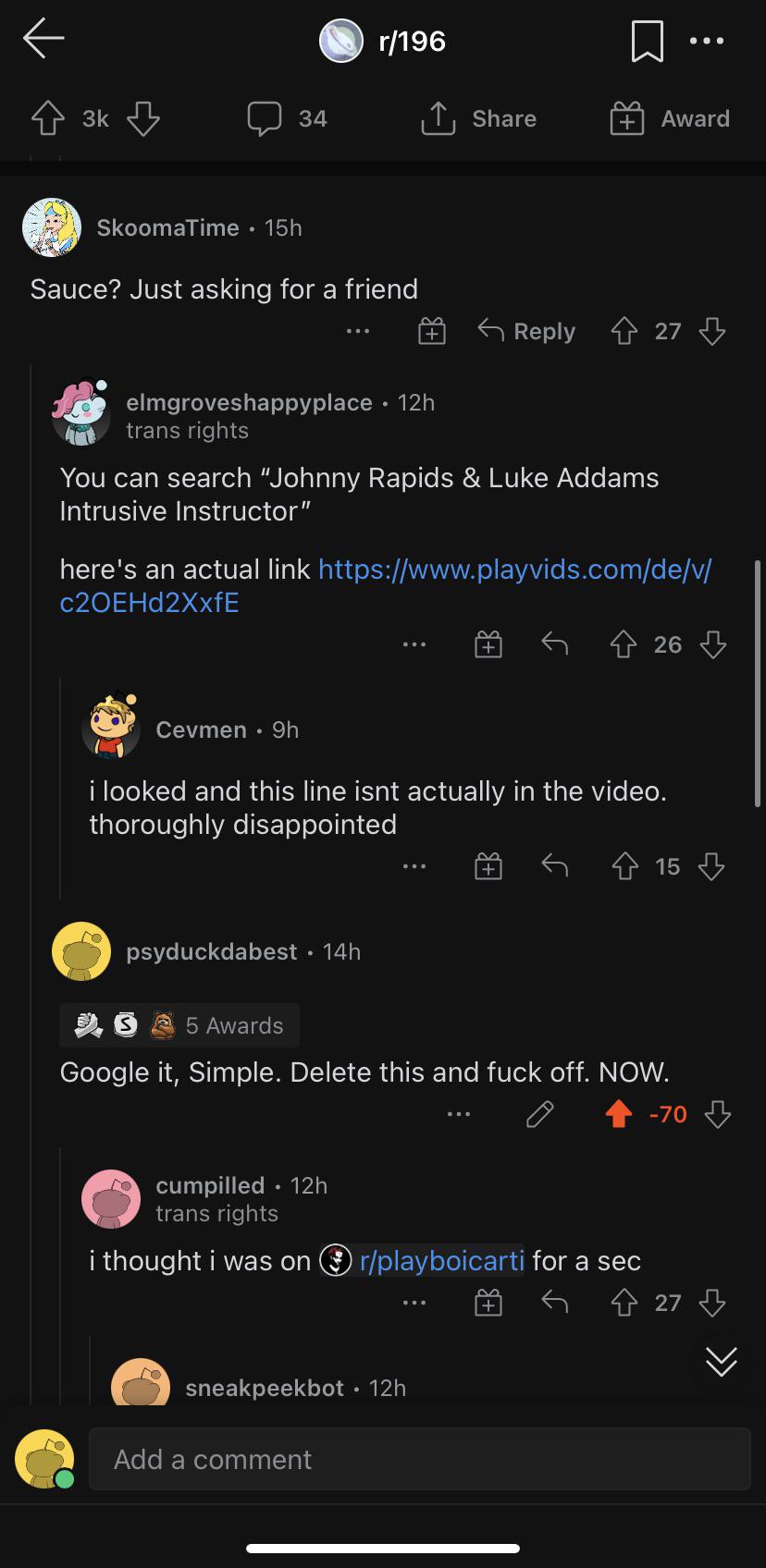This screenshot has width=766, height=1568.
Task: Bookmark this r/196 post
Action: tap(647, 42)
